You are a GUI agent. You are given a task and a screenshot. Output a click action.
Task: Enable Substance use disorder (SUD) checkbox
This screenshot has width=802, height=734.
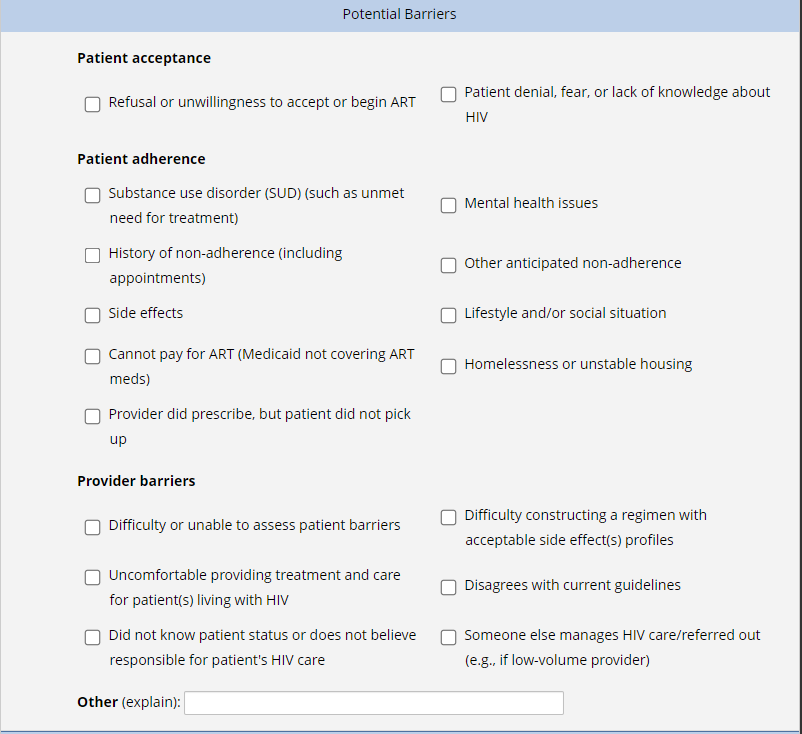coord(92,195)
